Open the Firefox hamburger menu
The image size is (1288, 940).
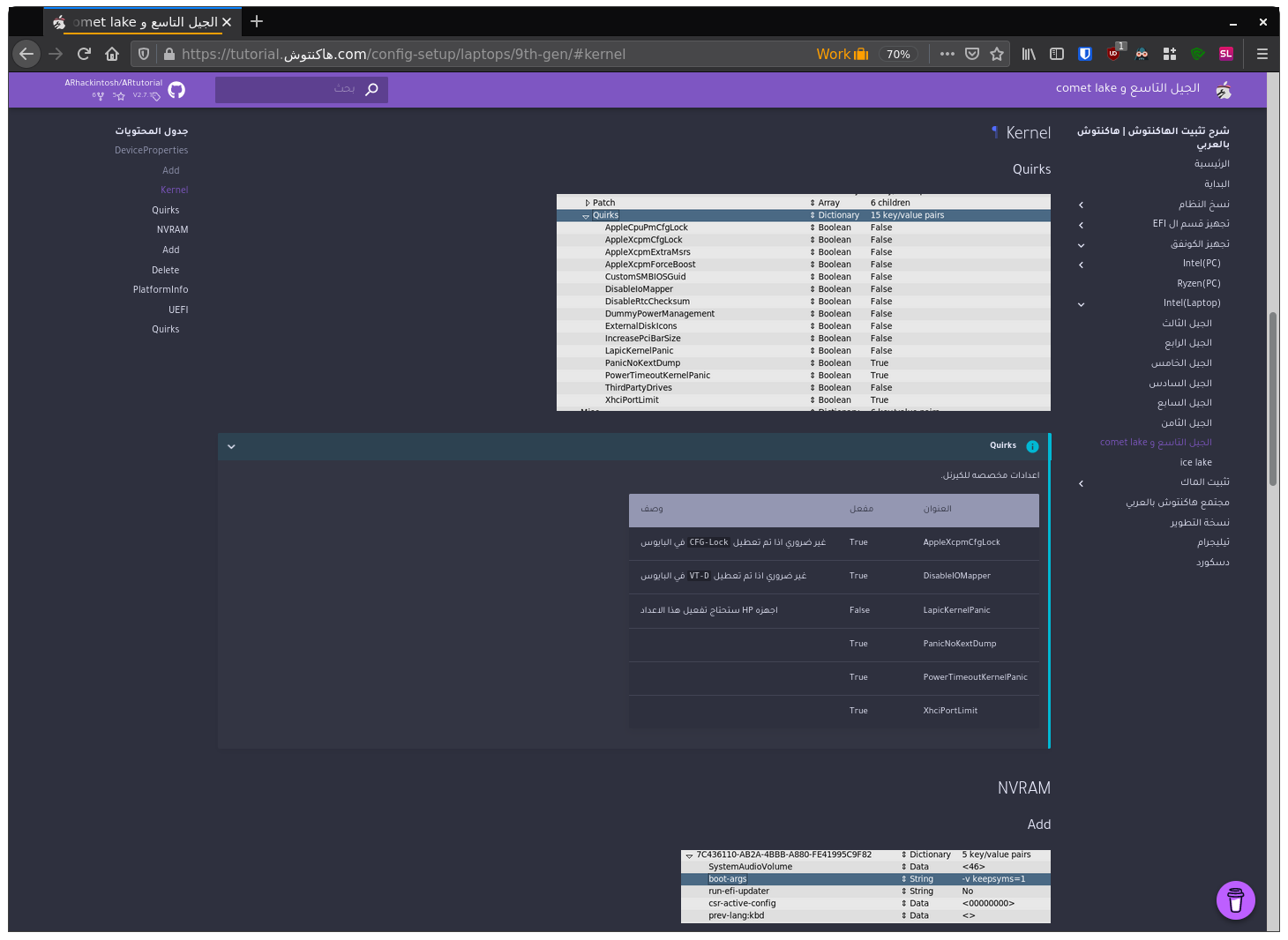coord(1262,54)
